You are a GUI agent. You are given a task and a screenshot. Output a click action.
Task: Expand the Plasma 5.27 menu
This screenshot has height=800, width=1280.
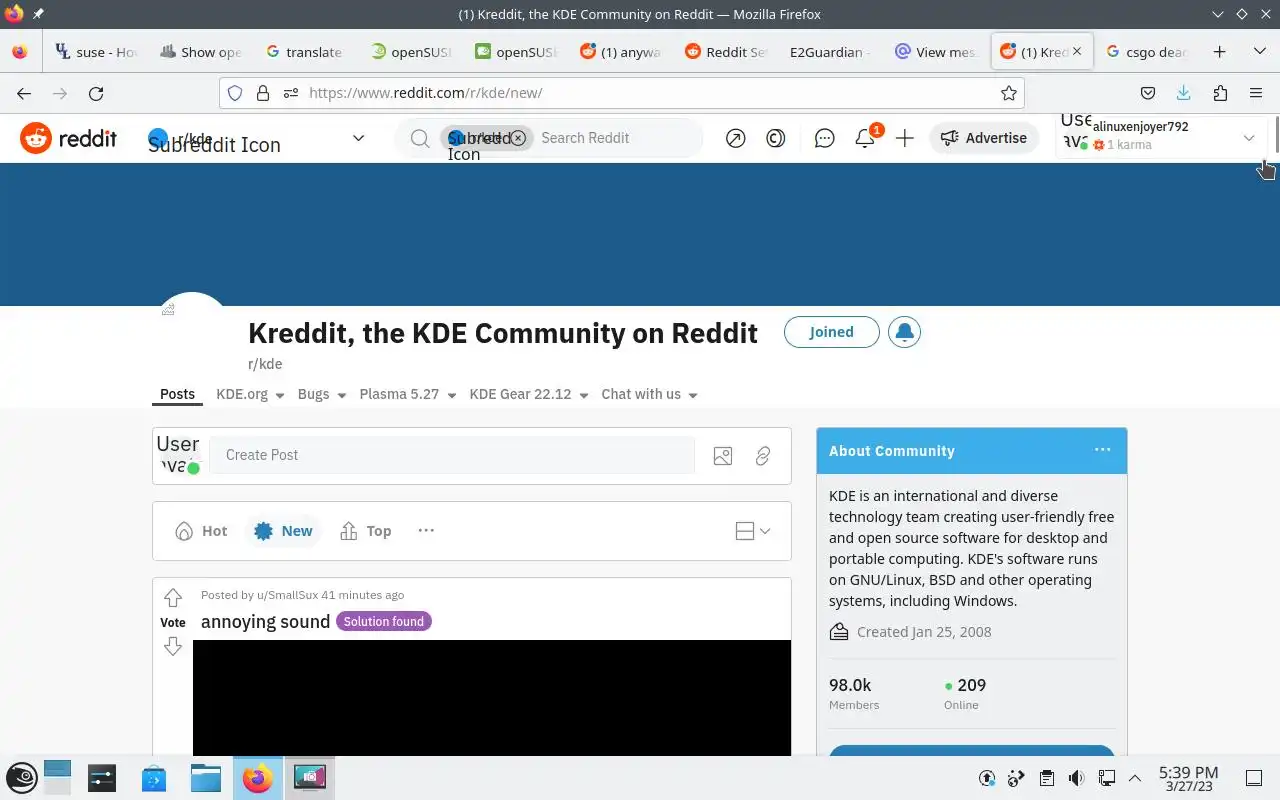(x=408, y=394)
